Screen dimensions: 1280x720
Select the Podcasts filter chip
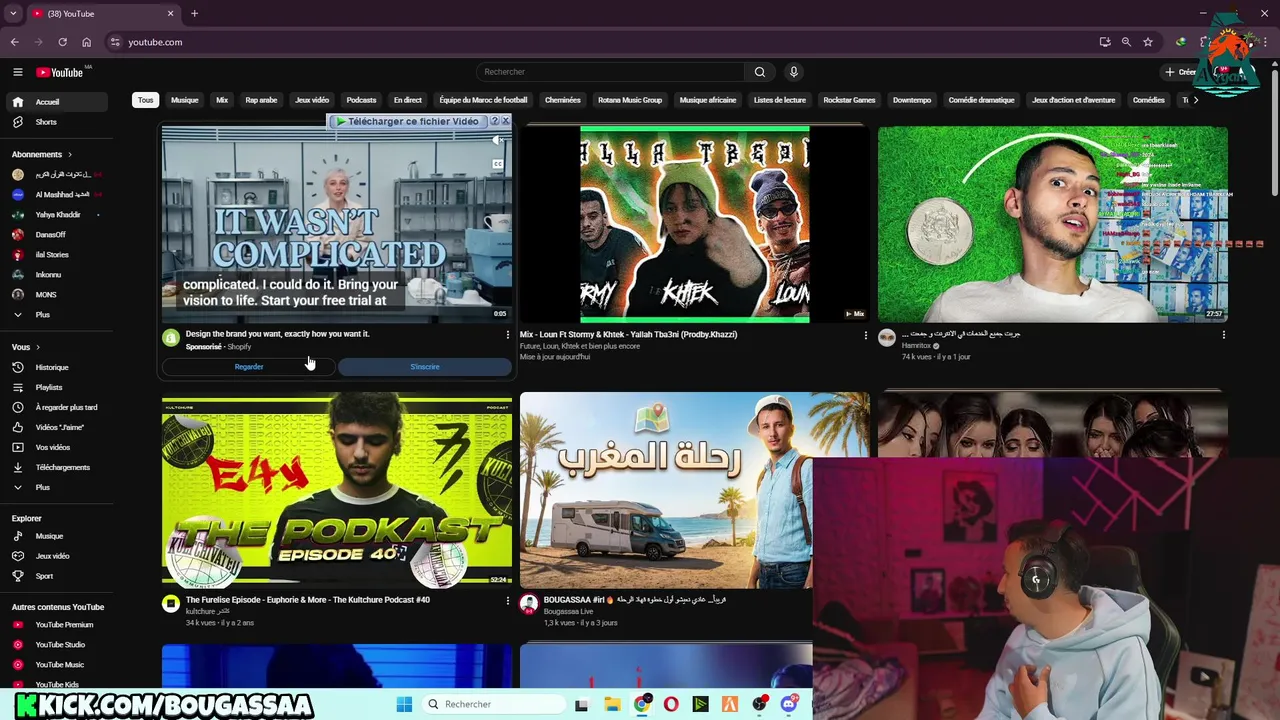coord(361,100)
